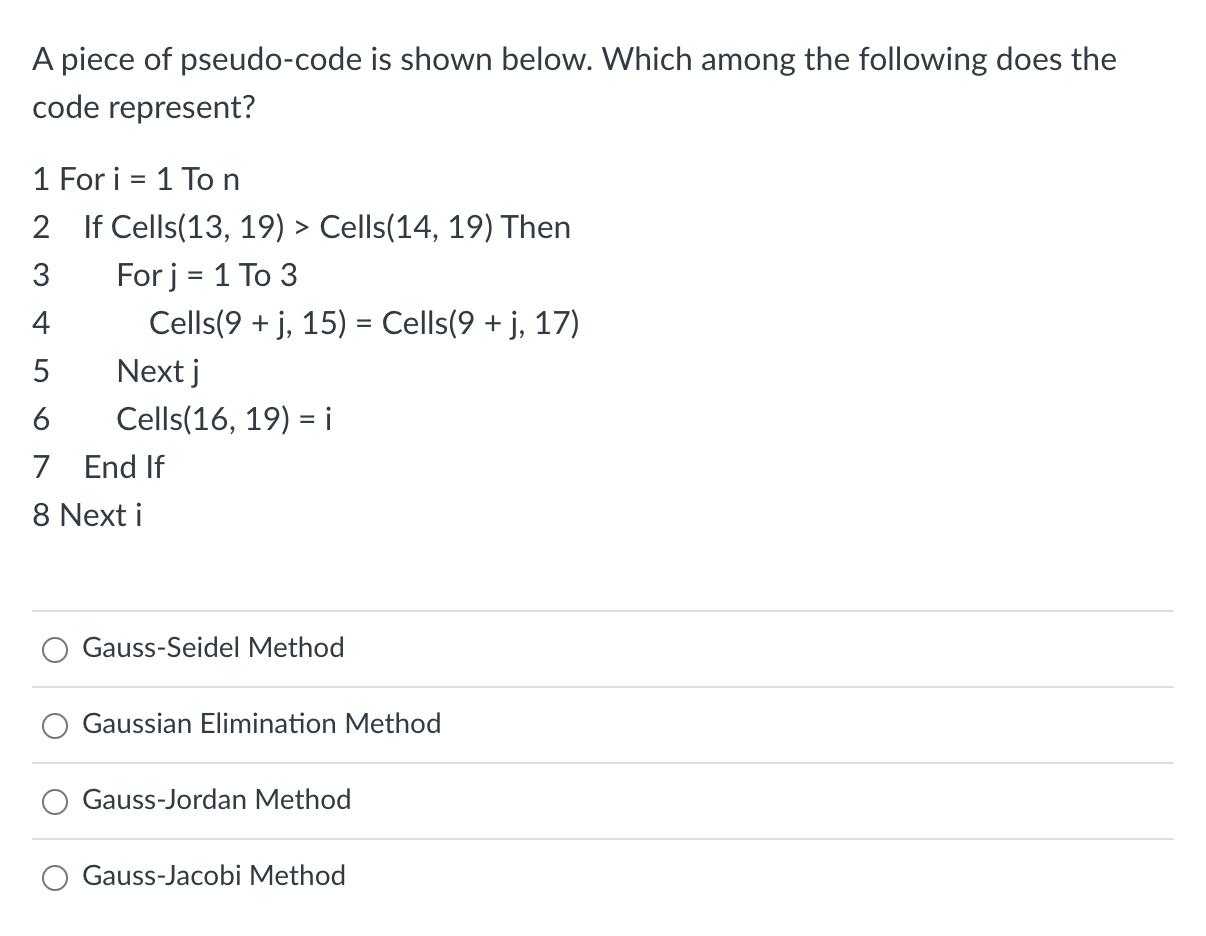
Task: Click the "Gauss-Jacobi Method" answer text
Action: (214, 876)
